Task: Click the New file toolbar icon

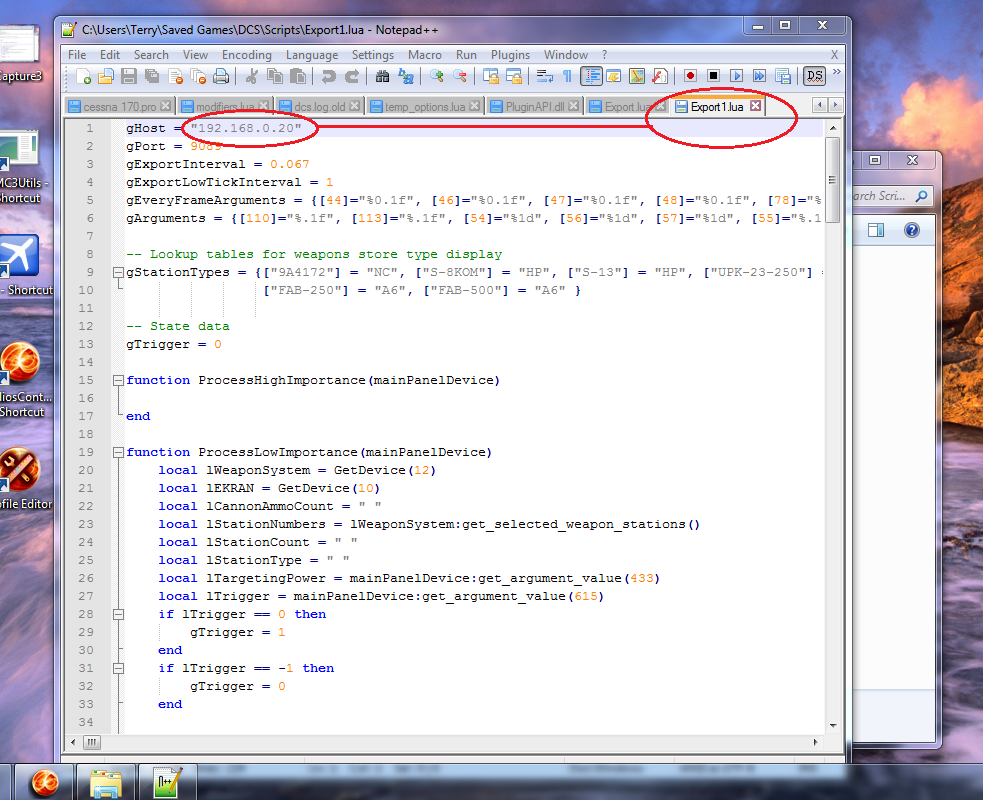Action: 84,76
